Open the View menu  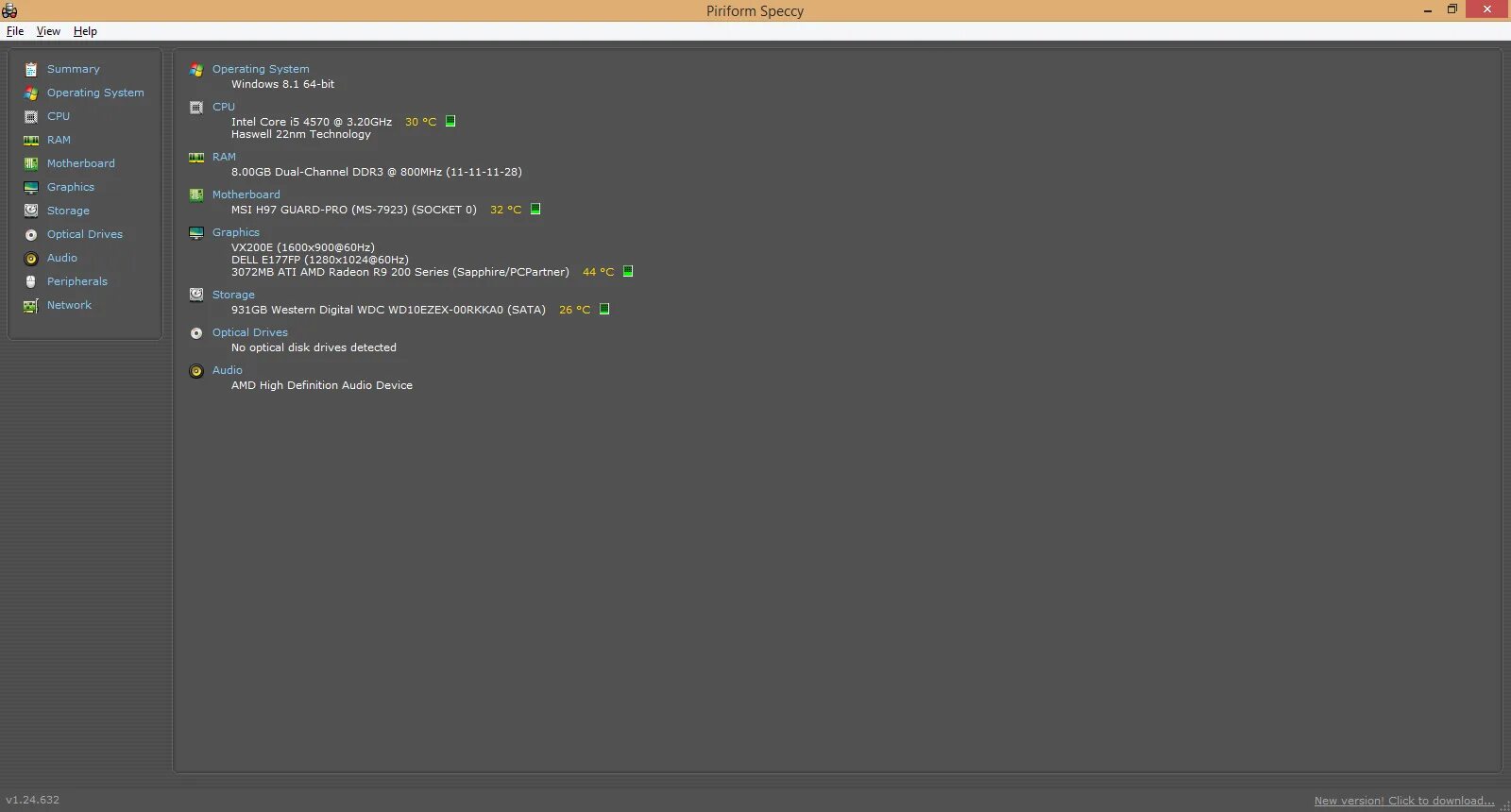(48, 31)
